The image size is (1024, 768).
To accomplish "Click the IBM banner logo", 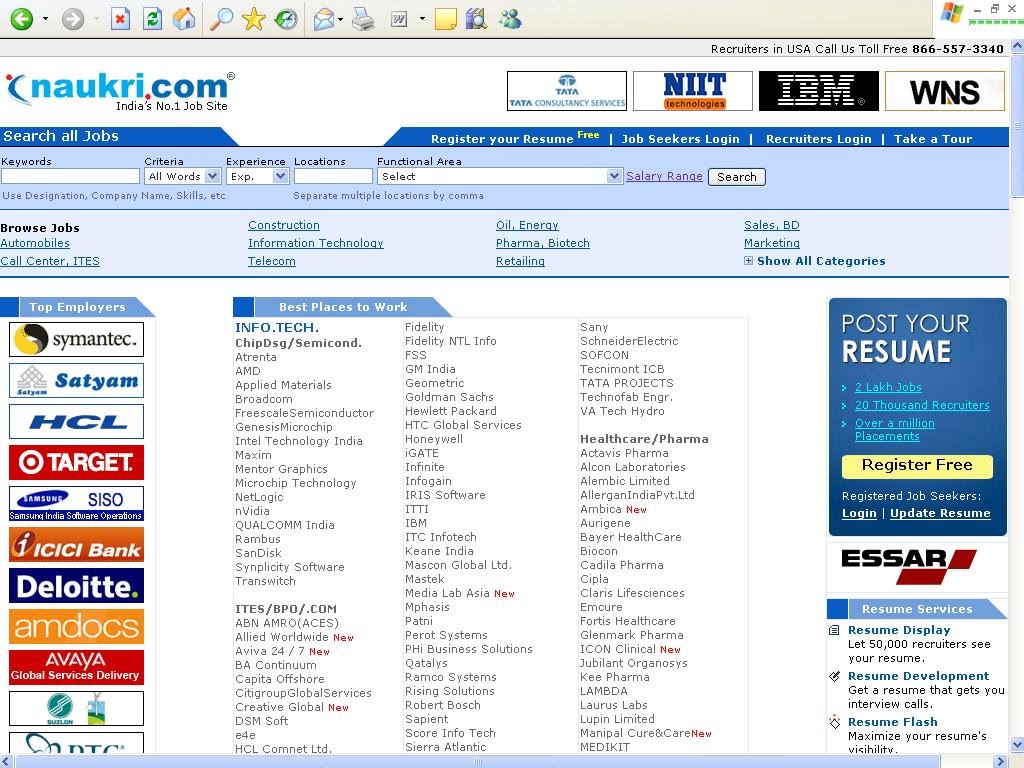I will click(819, 91).
